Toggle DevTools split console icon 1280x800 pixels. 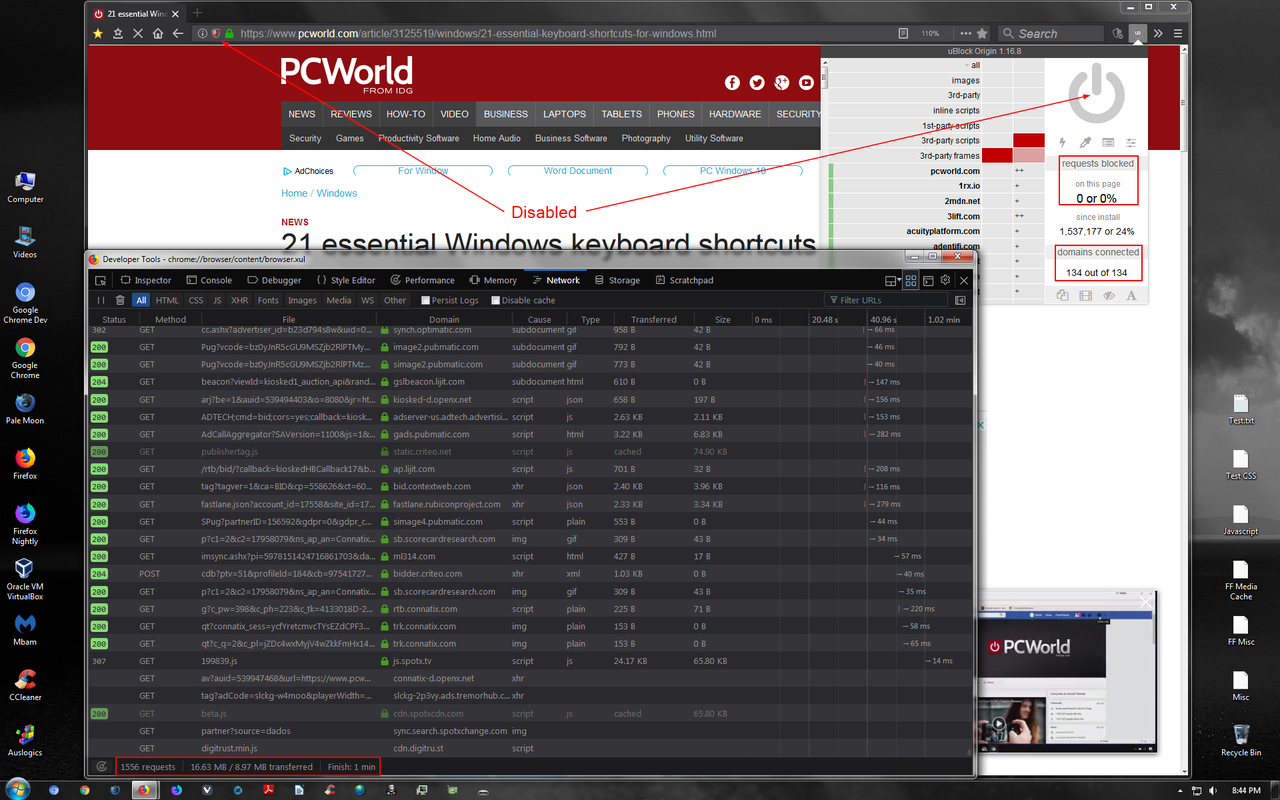[x=928, y=281]
